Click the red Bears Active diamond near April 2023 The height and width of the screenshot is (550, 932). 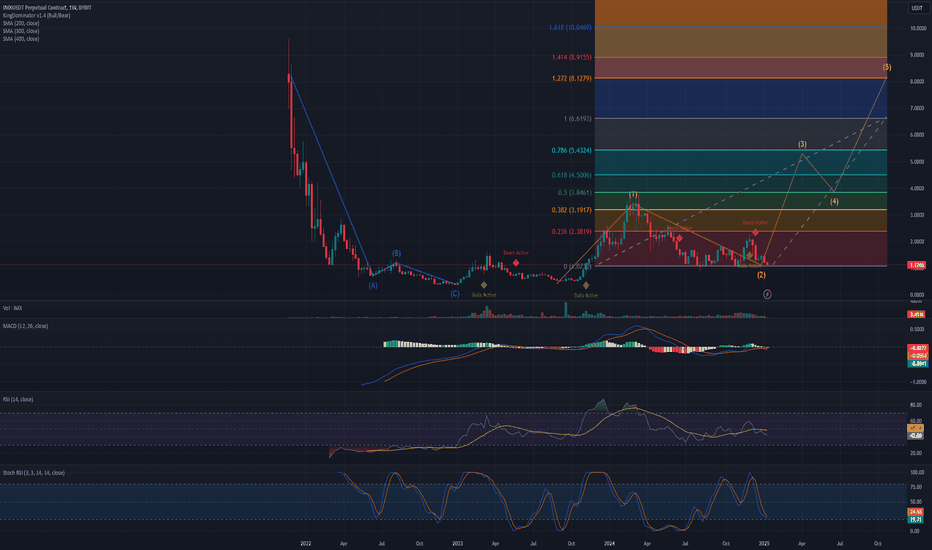click(x=516, y=262)
